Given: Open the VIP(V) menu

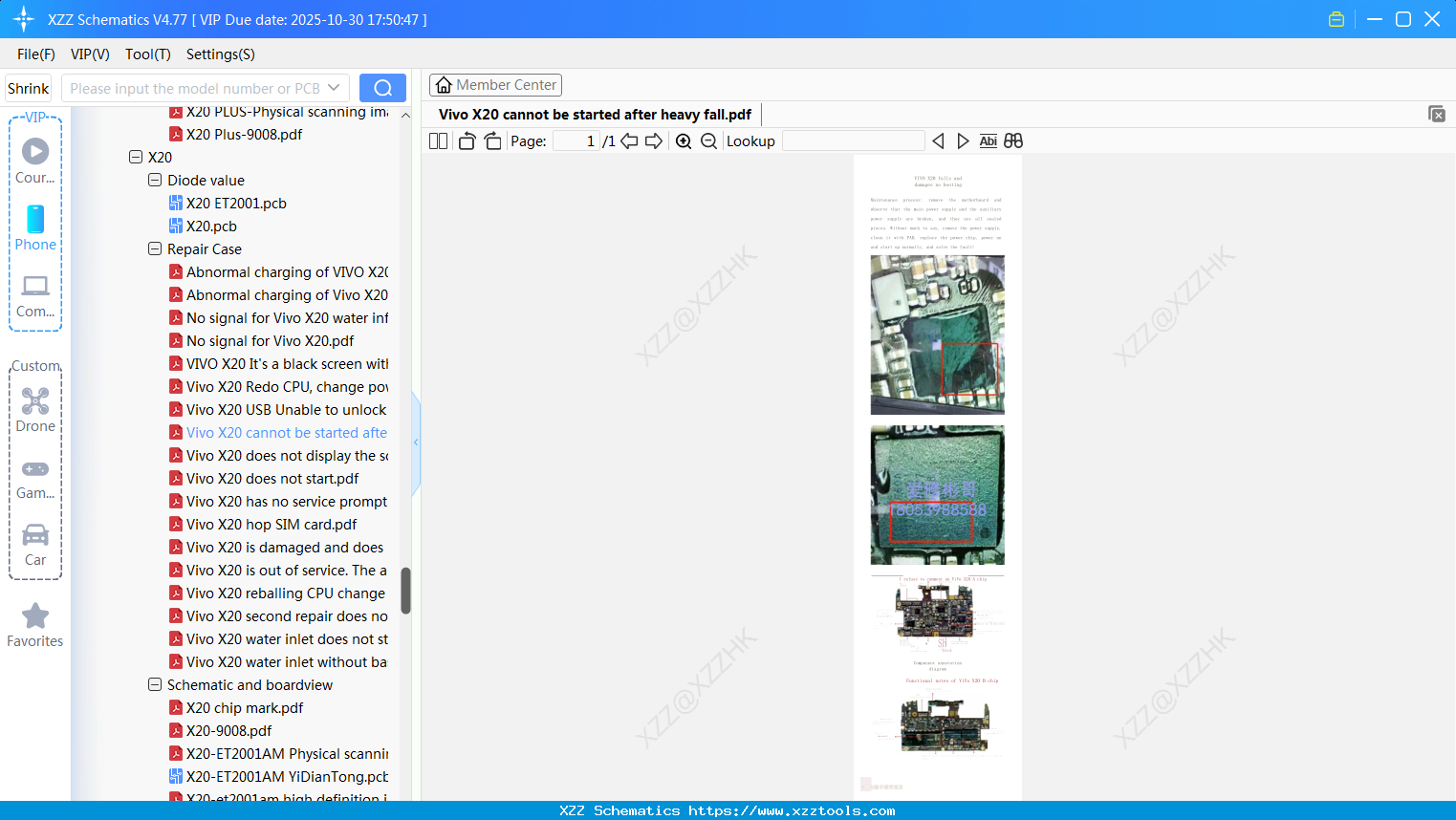Looking at the screenshot, I should coord(90,54).
